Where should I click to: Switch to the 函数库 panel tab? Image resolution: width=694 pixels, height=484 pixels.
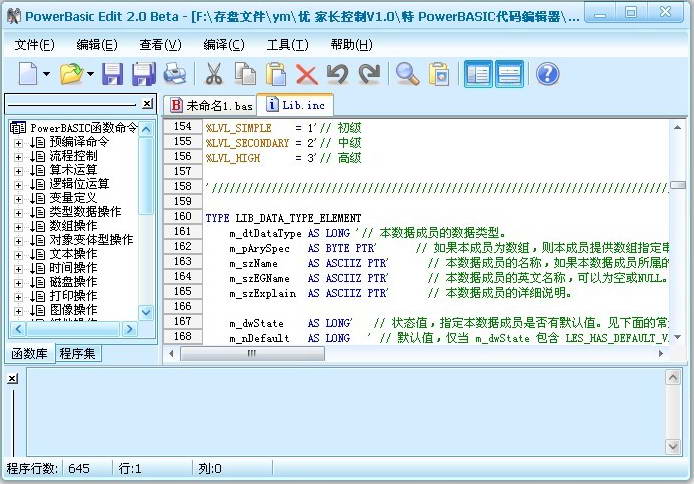(30, 353)
